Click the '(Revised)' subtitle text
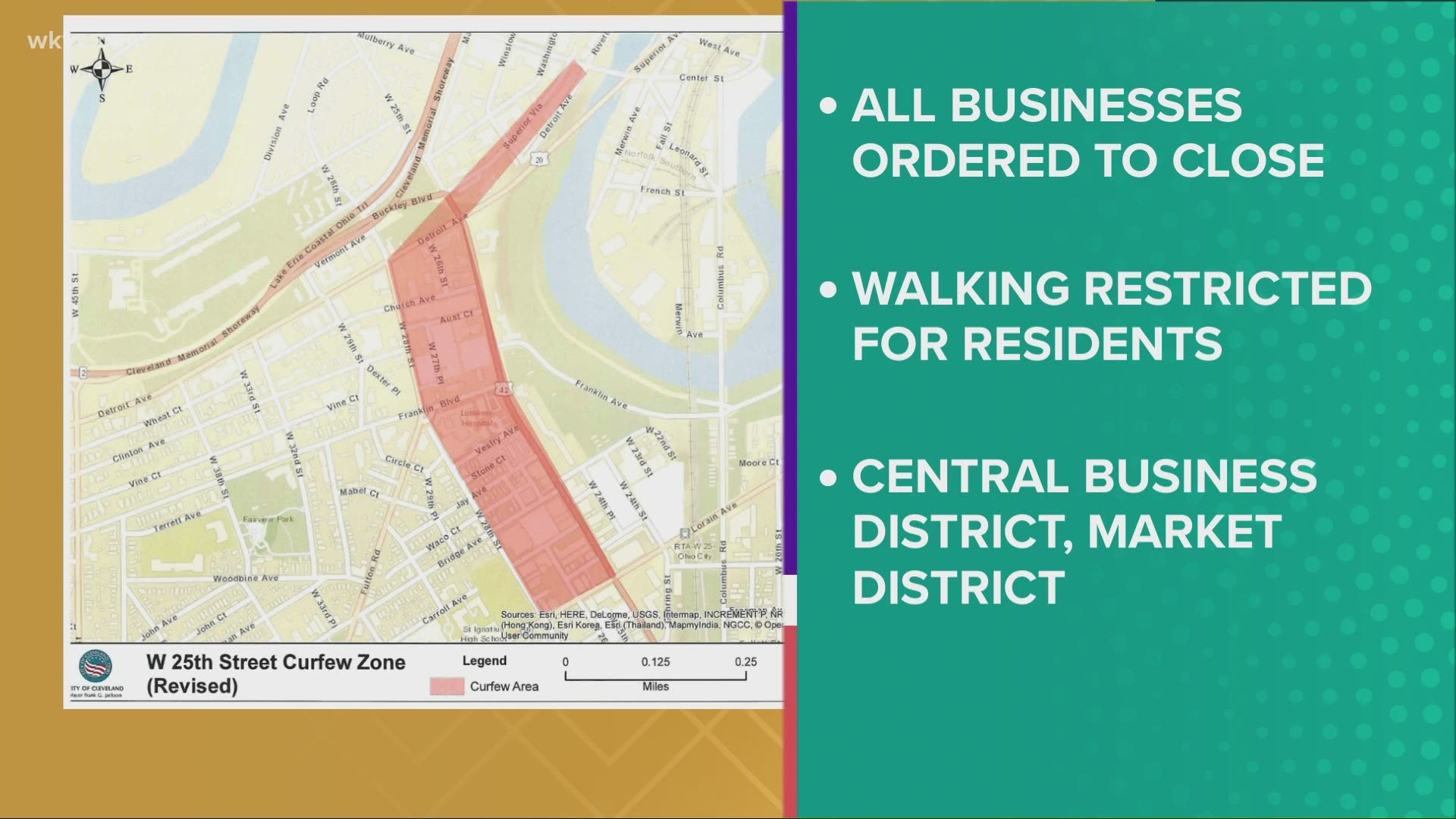Viewport: 1456px width, 819px height. [192, 686]
